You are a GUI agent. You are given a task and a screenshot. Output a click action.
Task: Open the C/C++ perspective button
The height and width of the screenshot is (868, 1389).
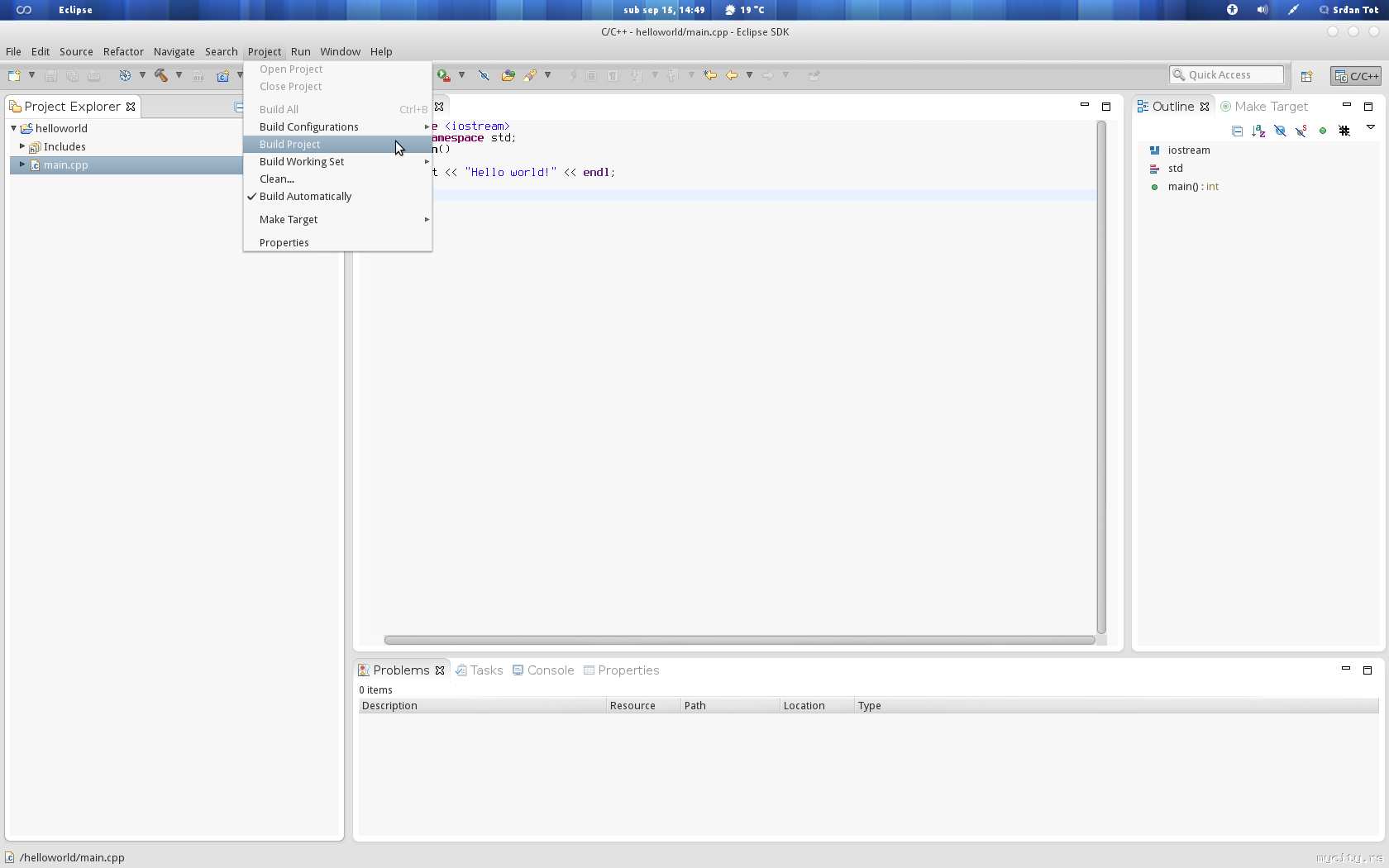click(1356, 76)
